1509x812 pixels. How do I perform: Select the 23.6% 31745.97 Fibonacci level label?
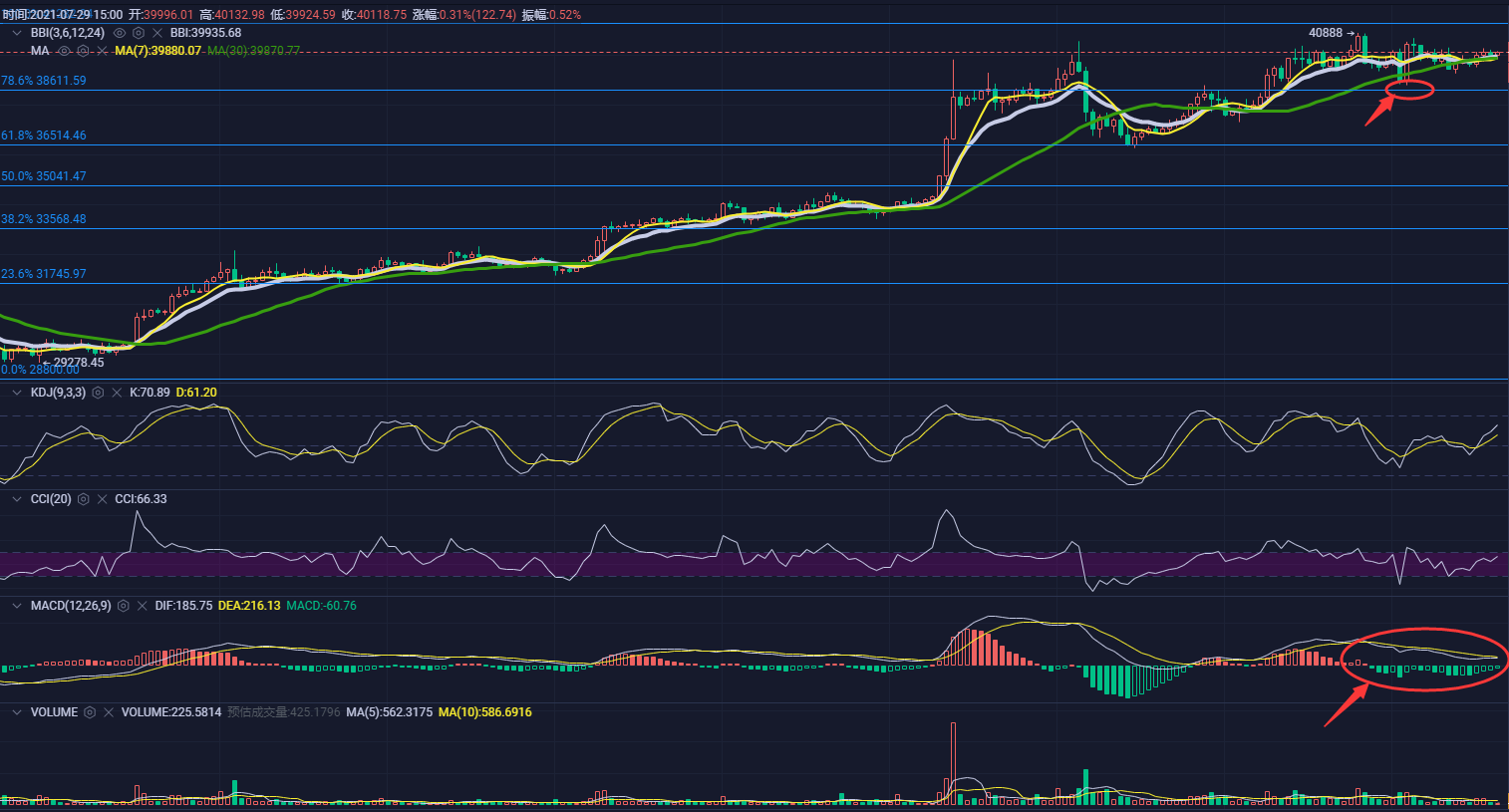(44, 274)
